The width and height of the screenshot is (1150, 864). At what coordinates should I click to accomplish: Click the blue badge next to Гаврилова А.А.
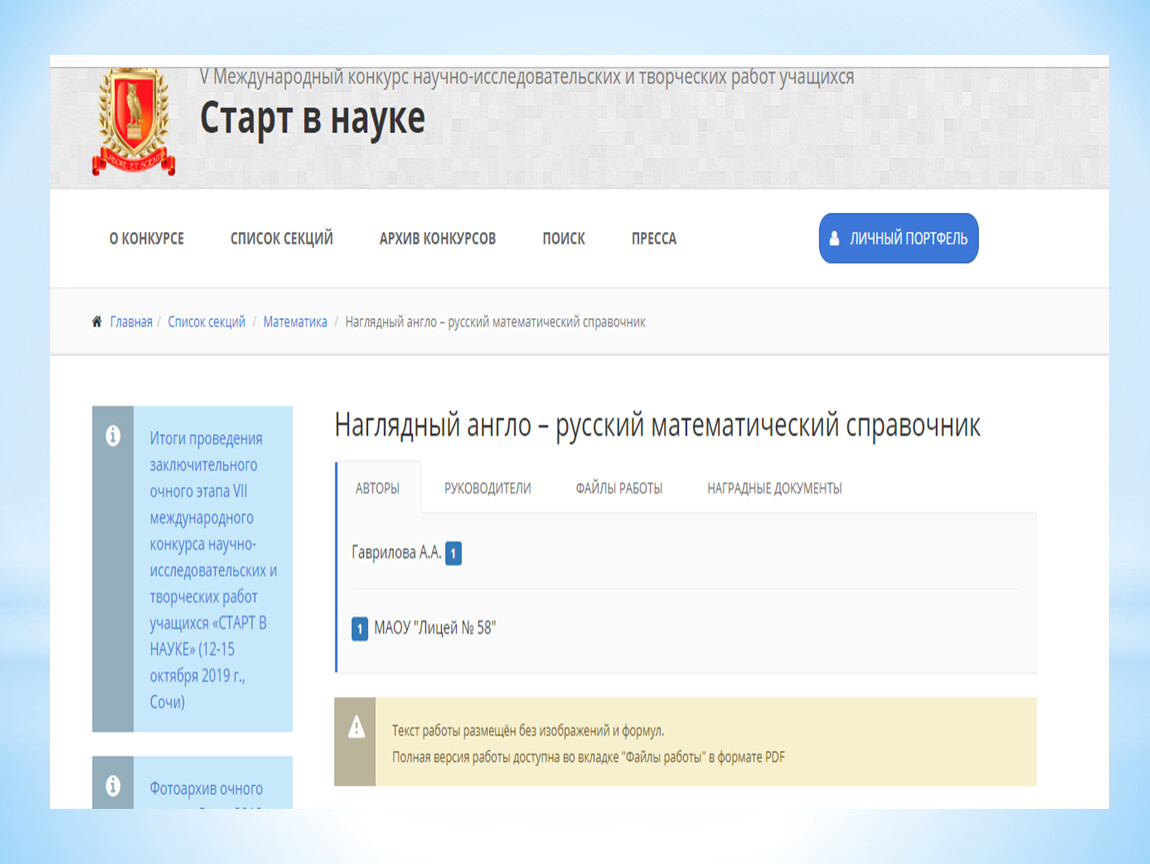453,554
